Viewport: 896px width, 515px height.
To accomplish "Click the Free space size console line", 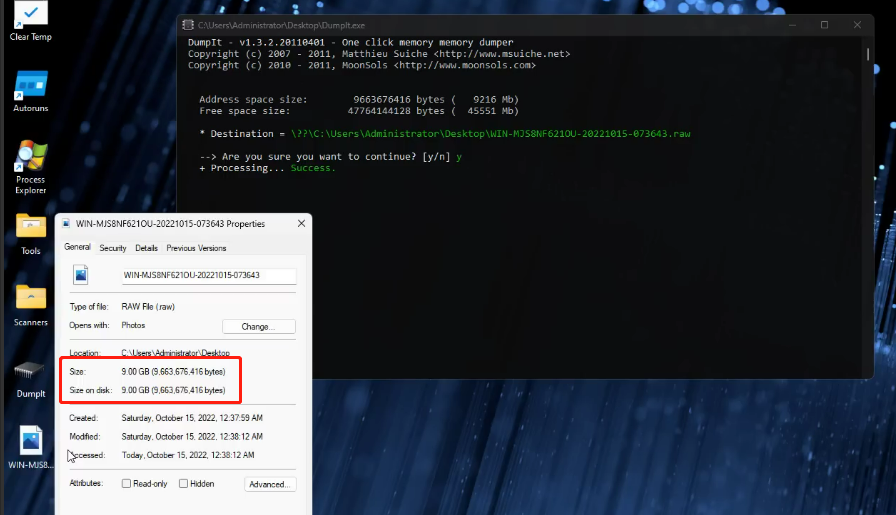I will coord(359,111).
